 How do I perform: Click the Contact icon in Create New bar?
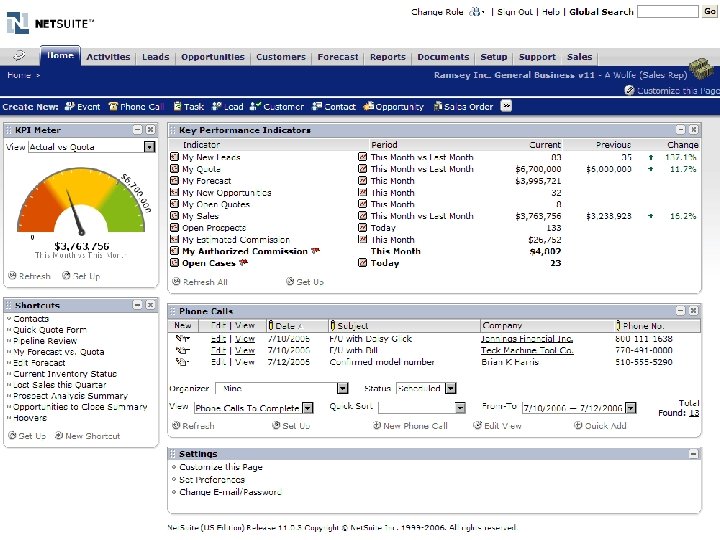317,107
